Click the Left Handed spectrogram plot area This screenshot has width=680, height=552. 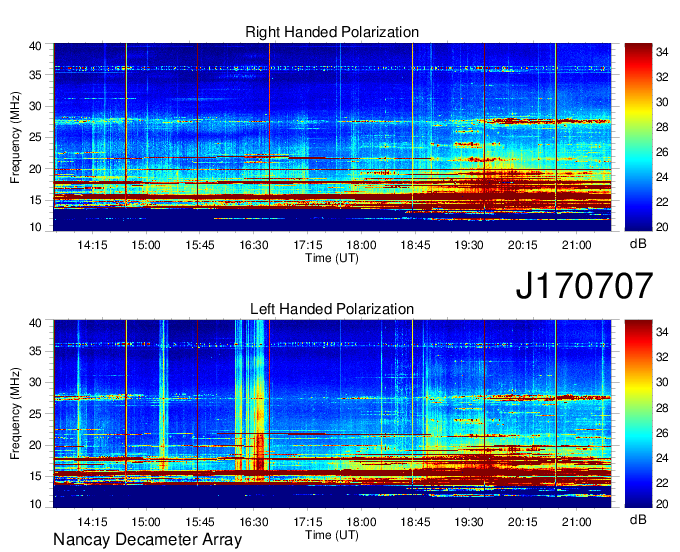(332, 414)
